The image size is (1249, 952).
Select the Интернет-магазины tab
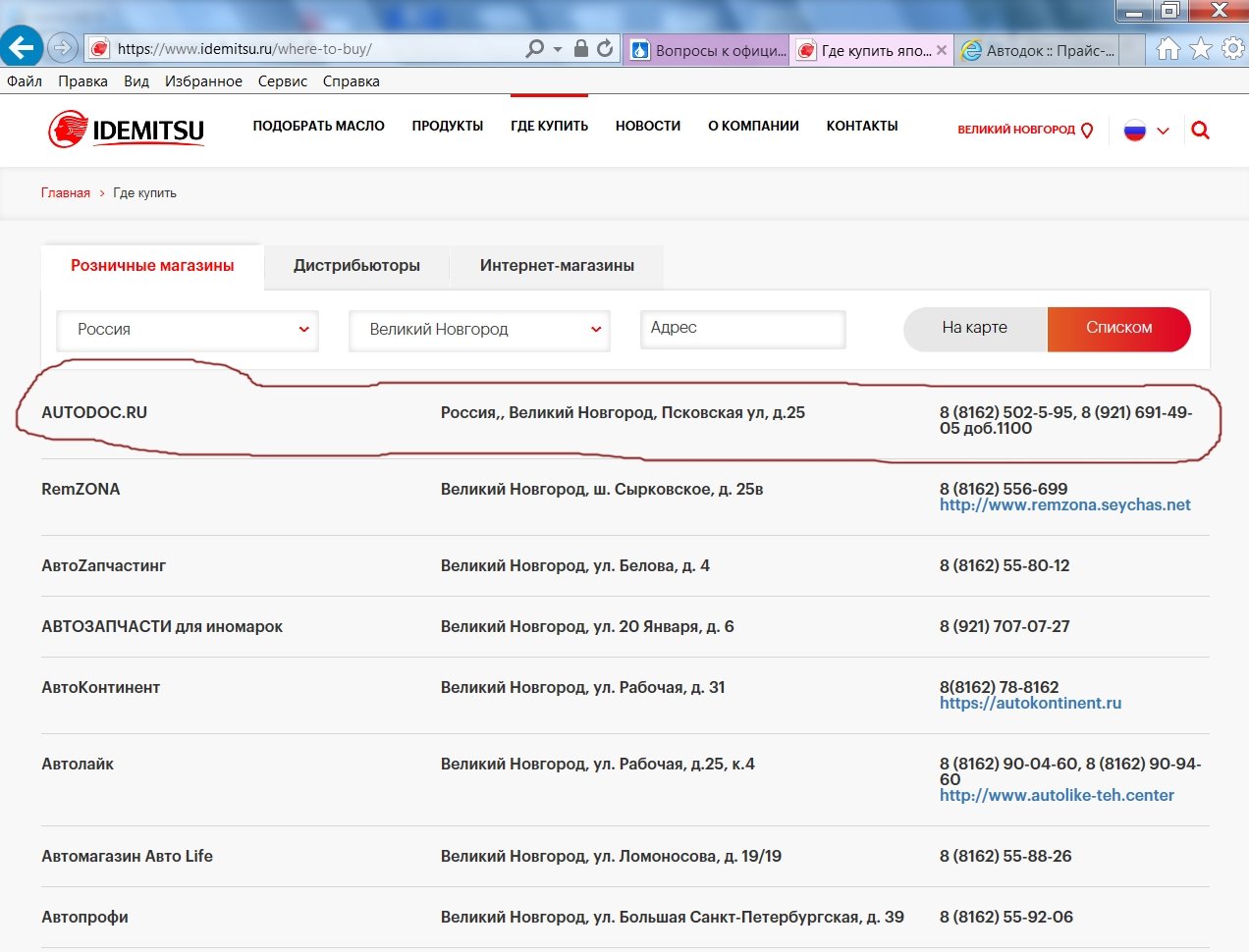point(557,266)
